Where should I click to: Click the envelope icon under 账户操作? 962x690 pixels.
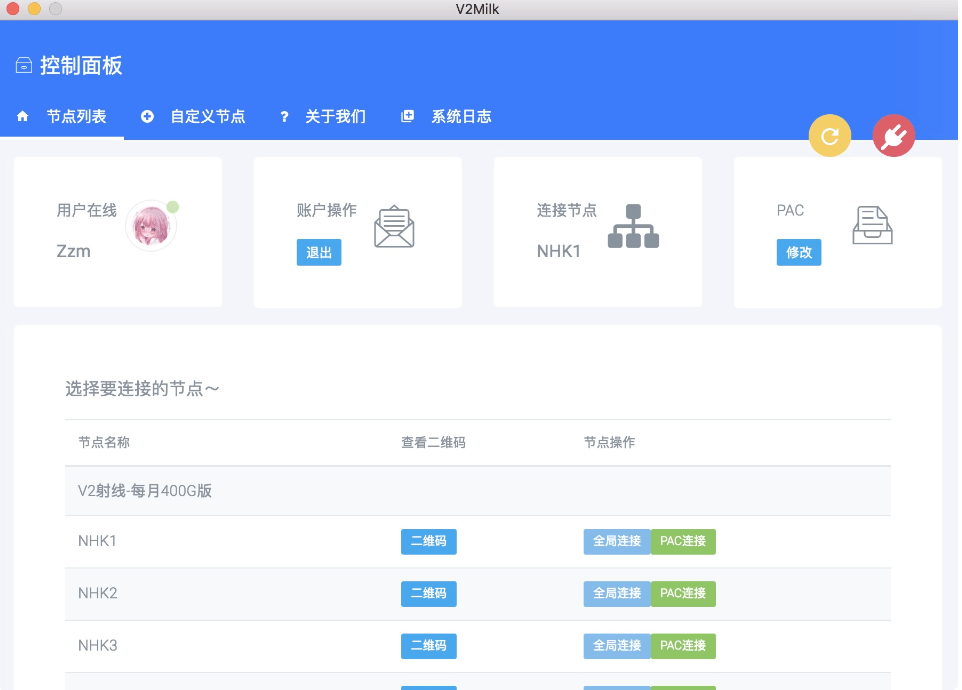394,227
